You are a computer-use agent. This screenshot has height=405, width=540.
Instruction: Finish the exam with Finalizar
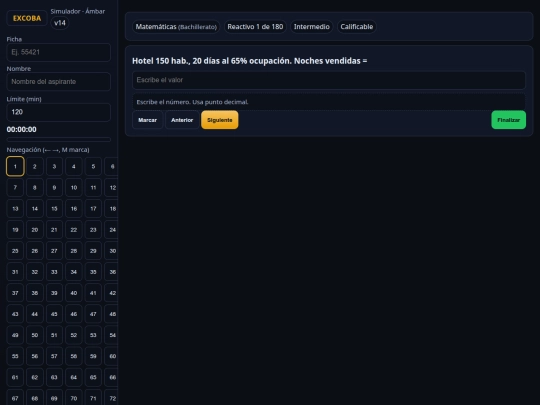coord(508,120)
